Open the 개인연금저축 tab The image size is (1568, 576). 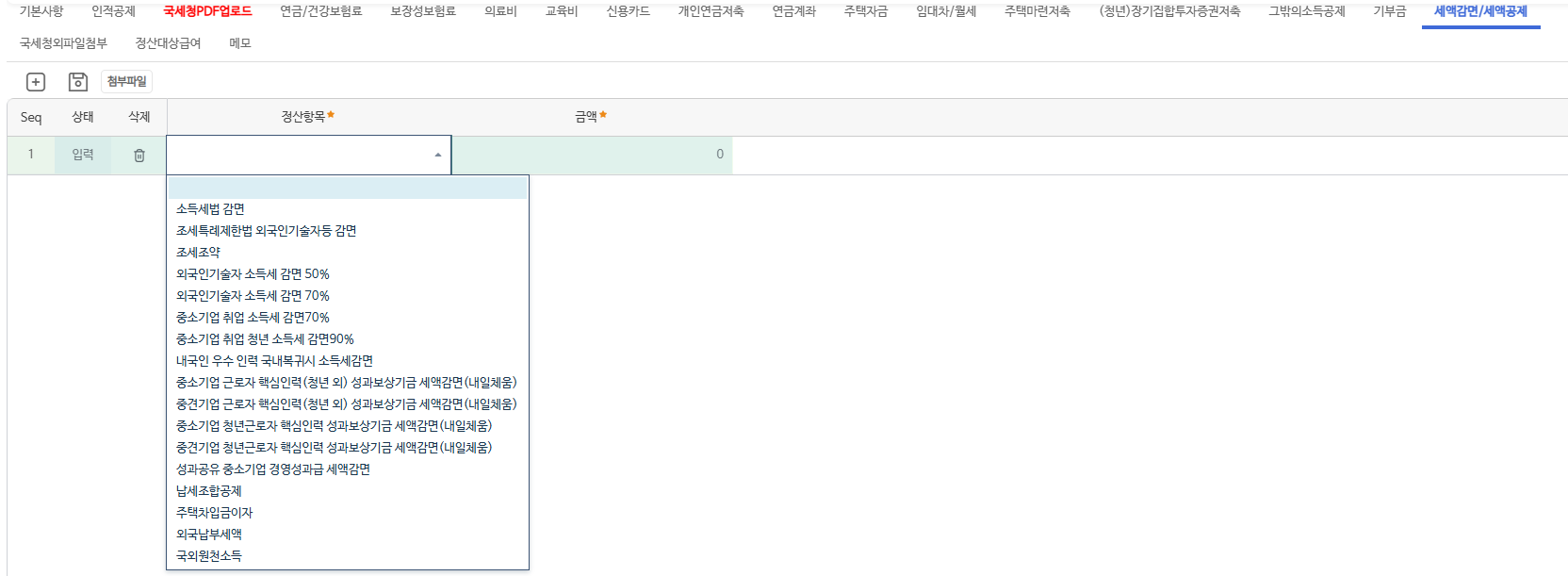pyautogui.click(x=710, y=11)
